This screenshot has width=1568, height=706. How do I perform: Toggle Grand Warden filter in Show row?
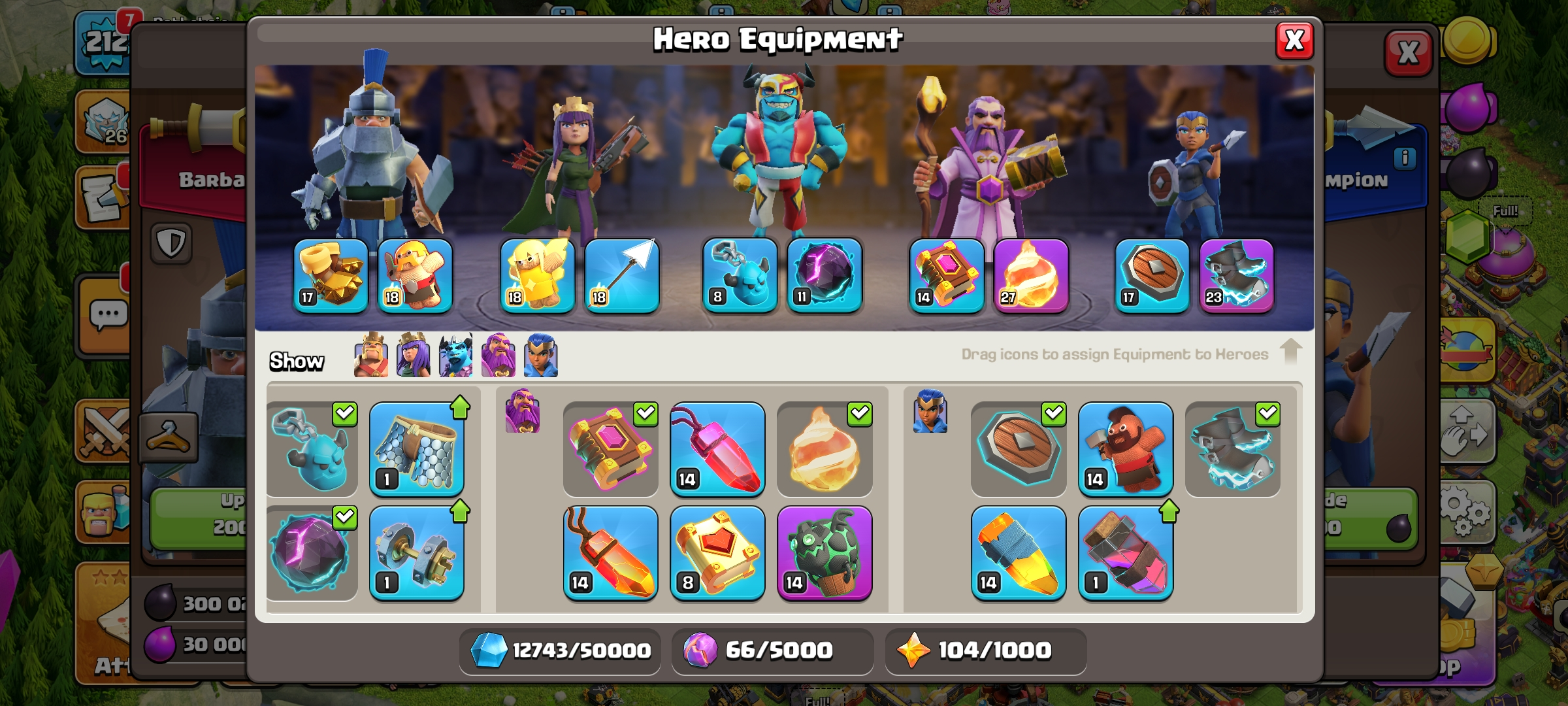[498, 355]
